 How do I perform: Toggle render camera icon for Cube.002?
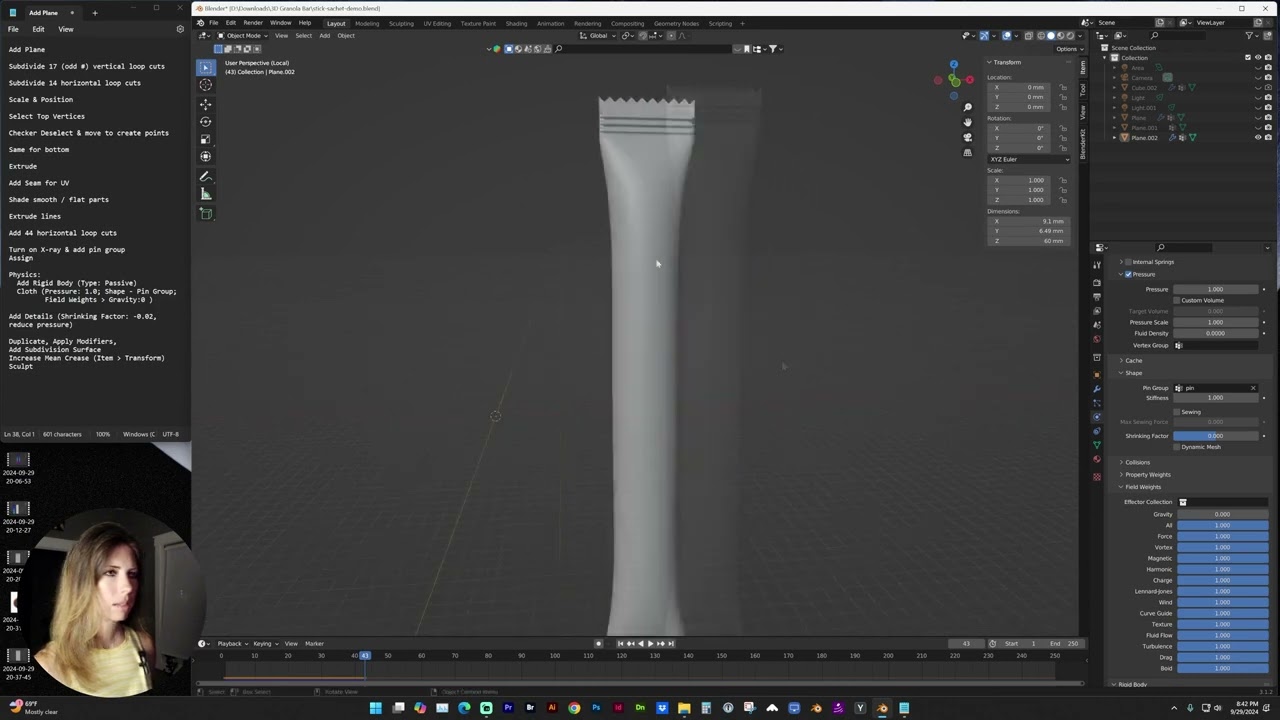tap(1268, 88)
